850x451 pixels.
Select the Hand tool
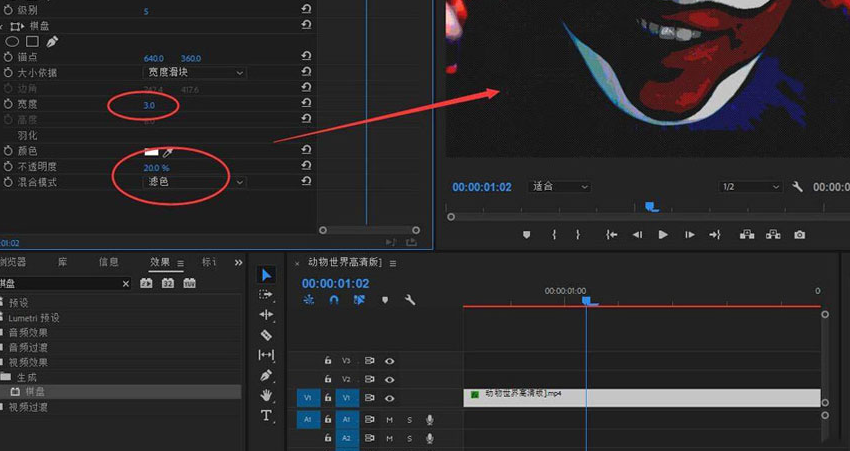[266, 395]
